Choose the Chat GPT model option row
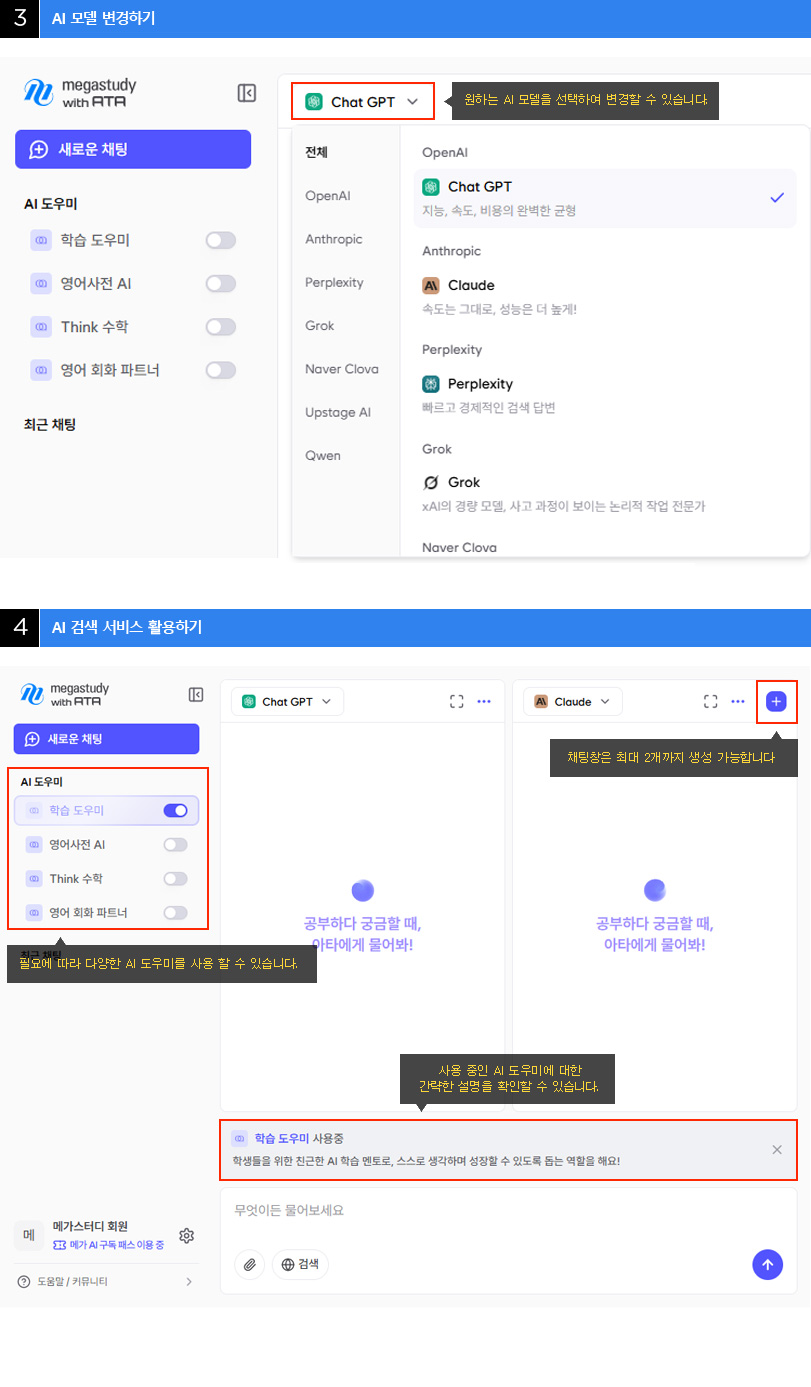Viewport: 811px width, 1387px height. tap(605, 198)
